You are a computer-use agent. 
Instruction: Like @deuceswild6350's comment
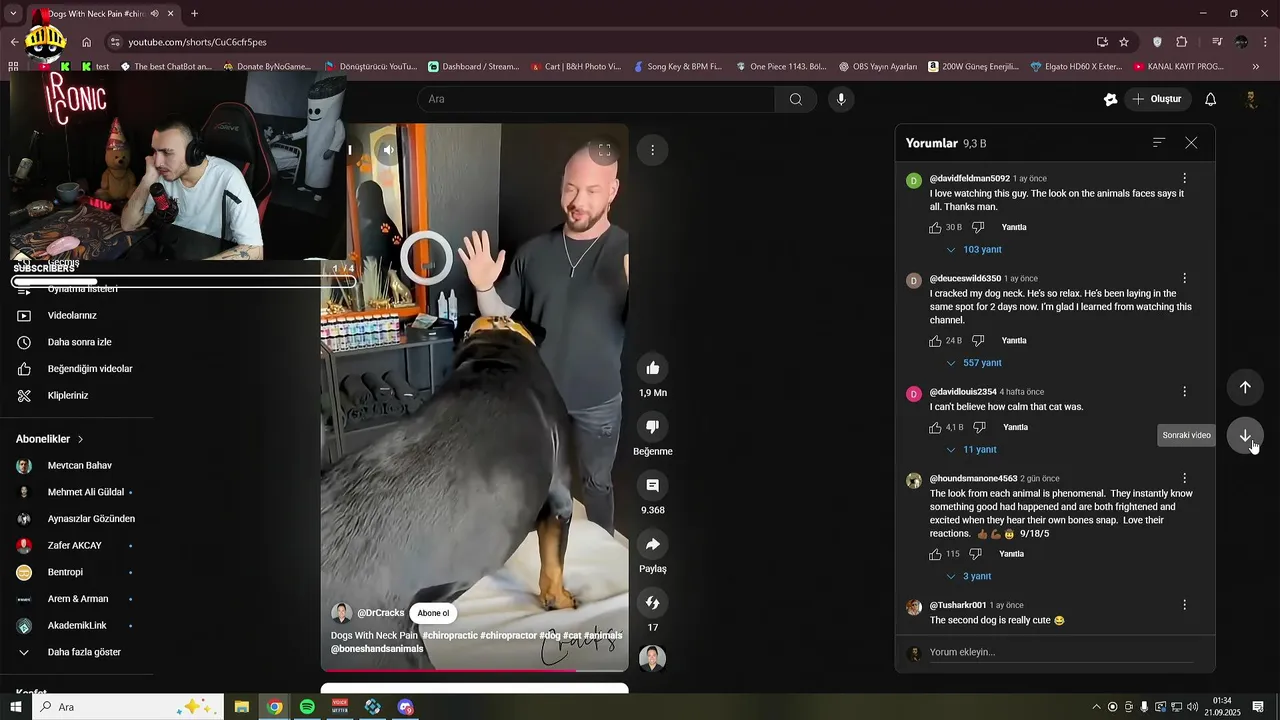point(936,341)
